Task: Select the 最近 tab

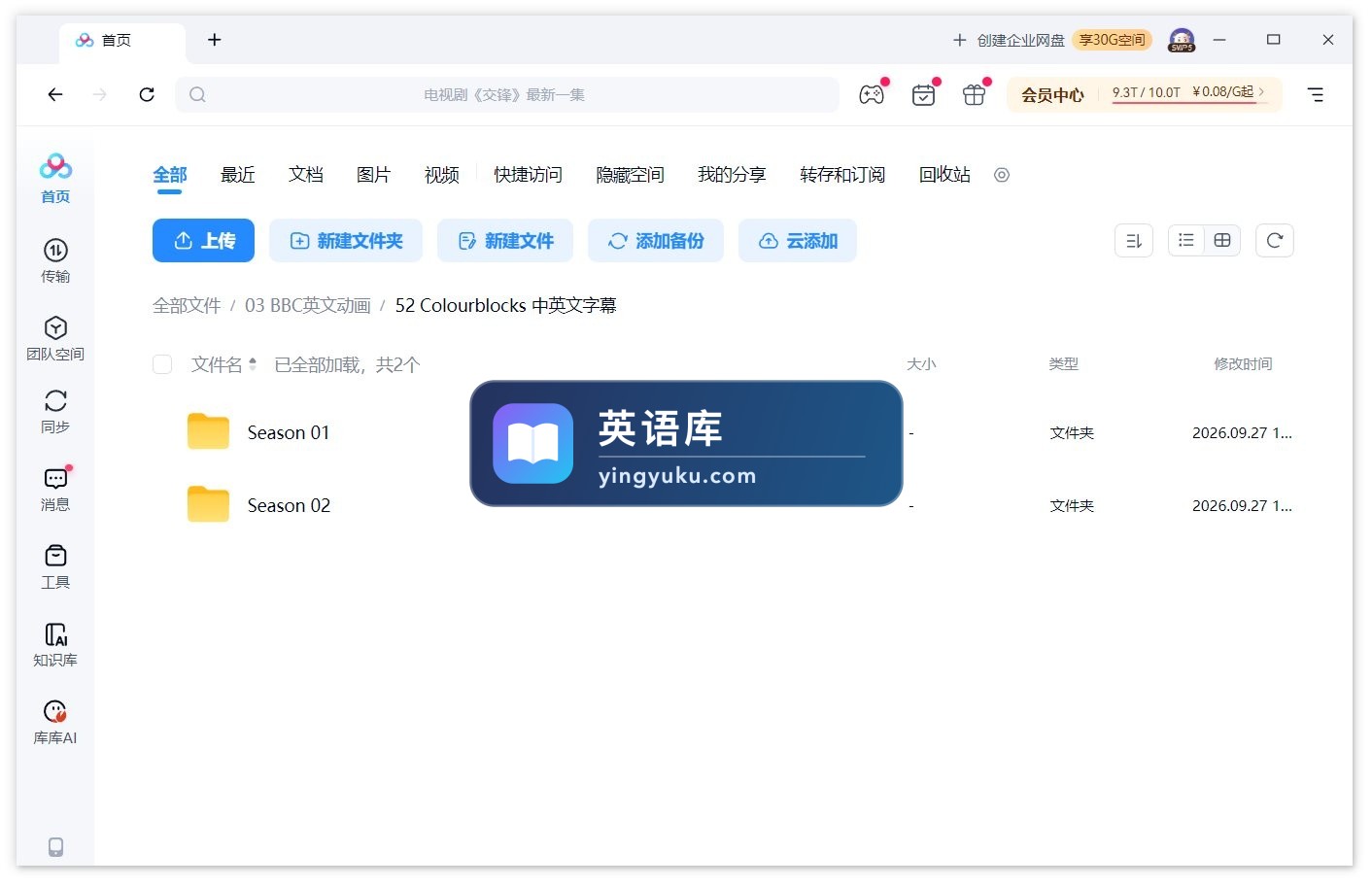Action: pos(238,175)
